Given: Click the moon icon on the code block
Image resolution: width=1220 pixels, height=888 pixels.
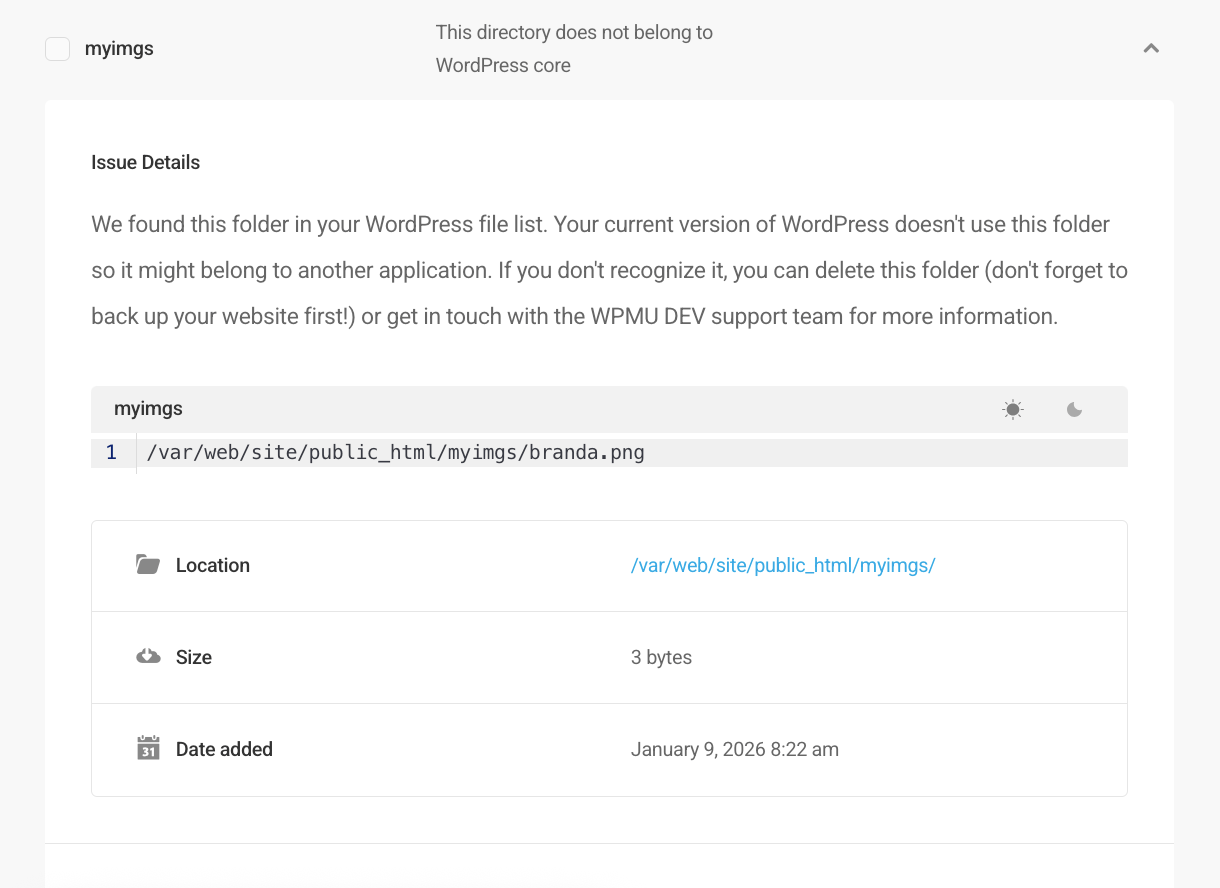Looking at the screenshot, I should coord(1073,409).
